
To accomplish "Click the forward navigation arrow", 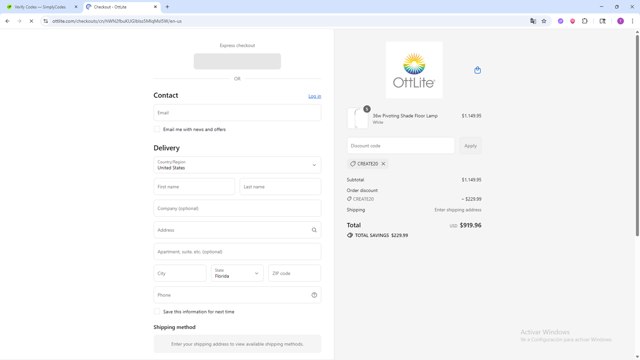I will point(19,21).
